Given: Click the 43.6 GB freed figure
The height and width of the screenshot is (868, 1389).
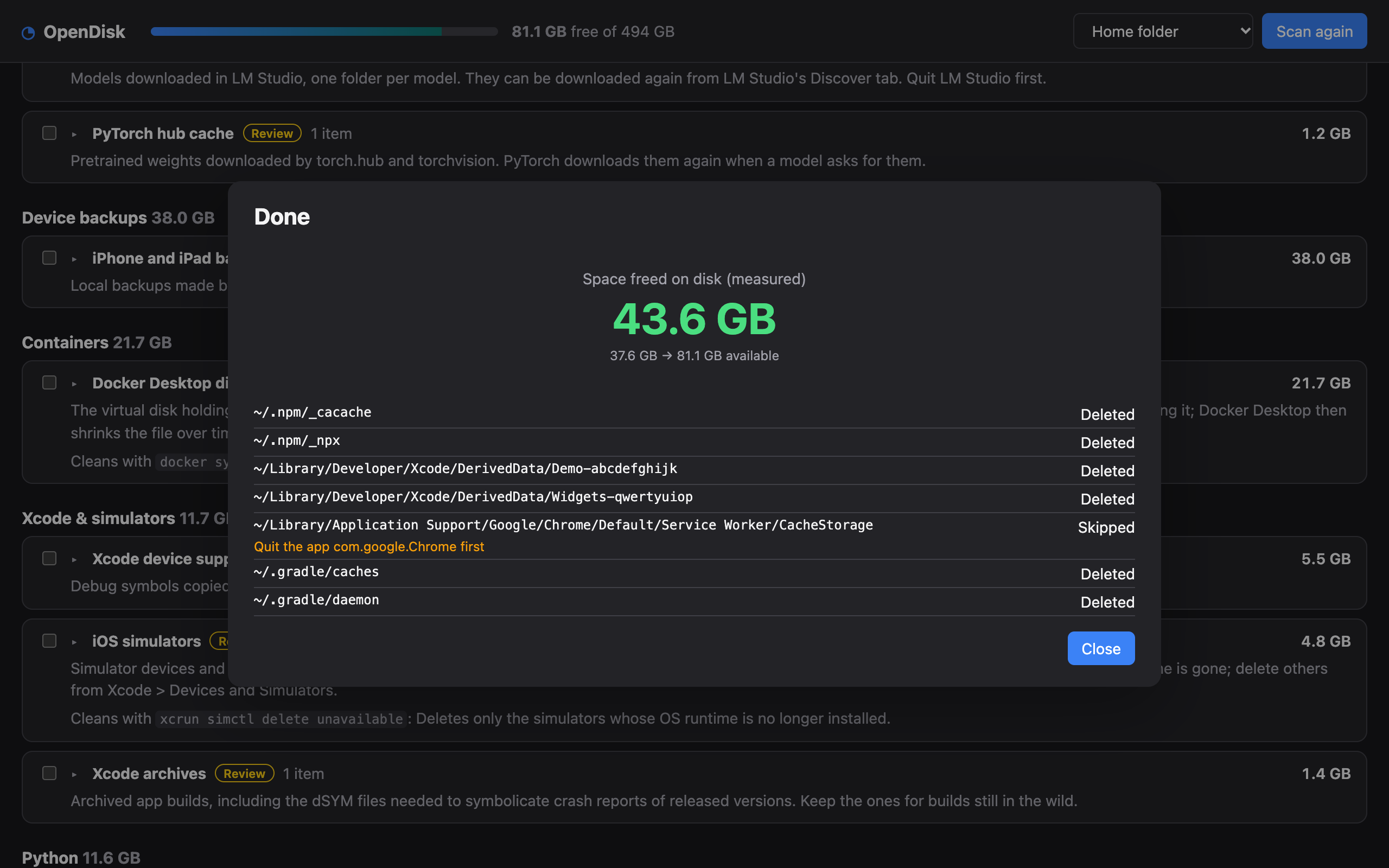Looking at the screenshot, I should pyautogui.click(x=694, y=318).
